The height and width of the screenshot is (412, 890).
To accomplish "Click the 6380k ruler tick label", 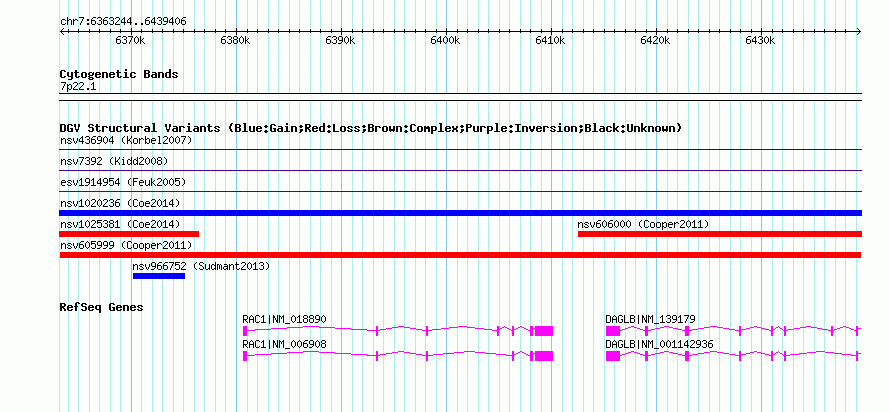I will tap(236, 41).
